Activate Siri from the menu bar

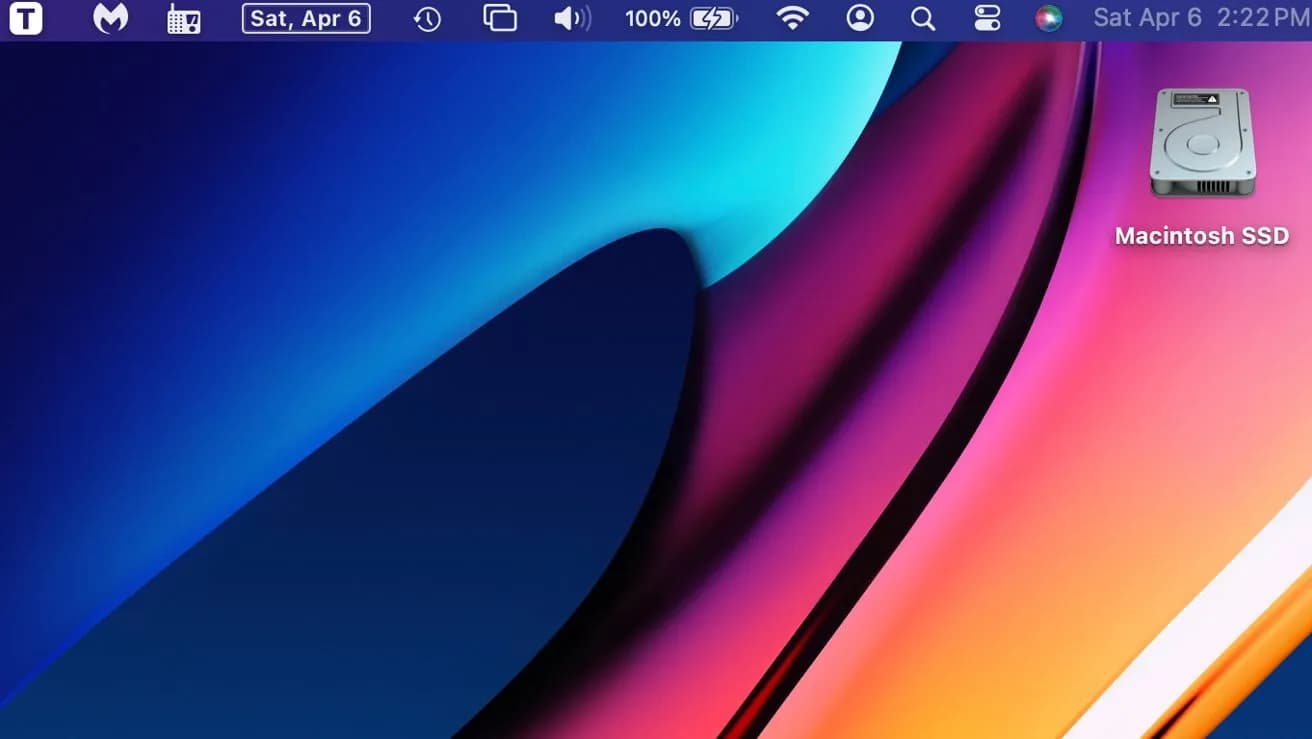1048,19
